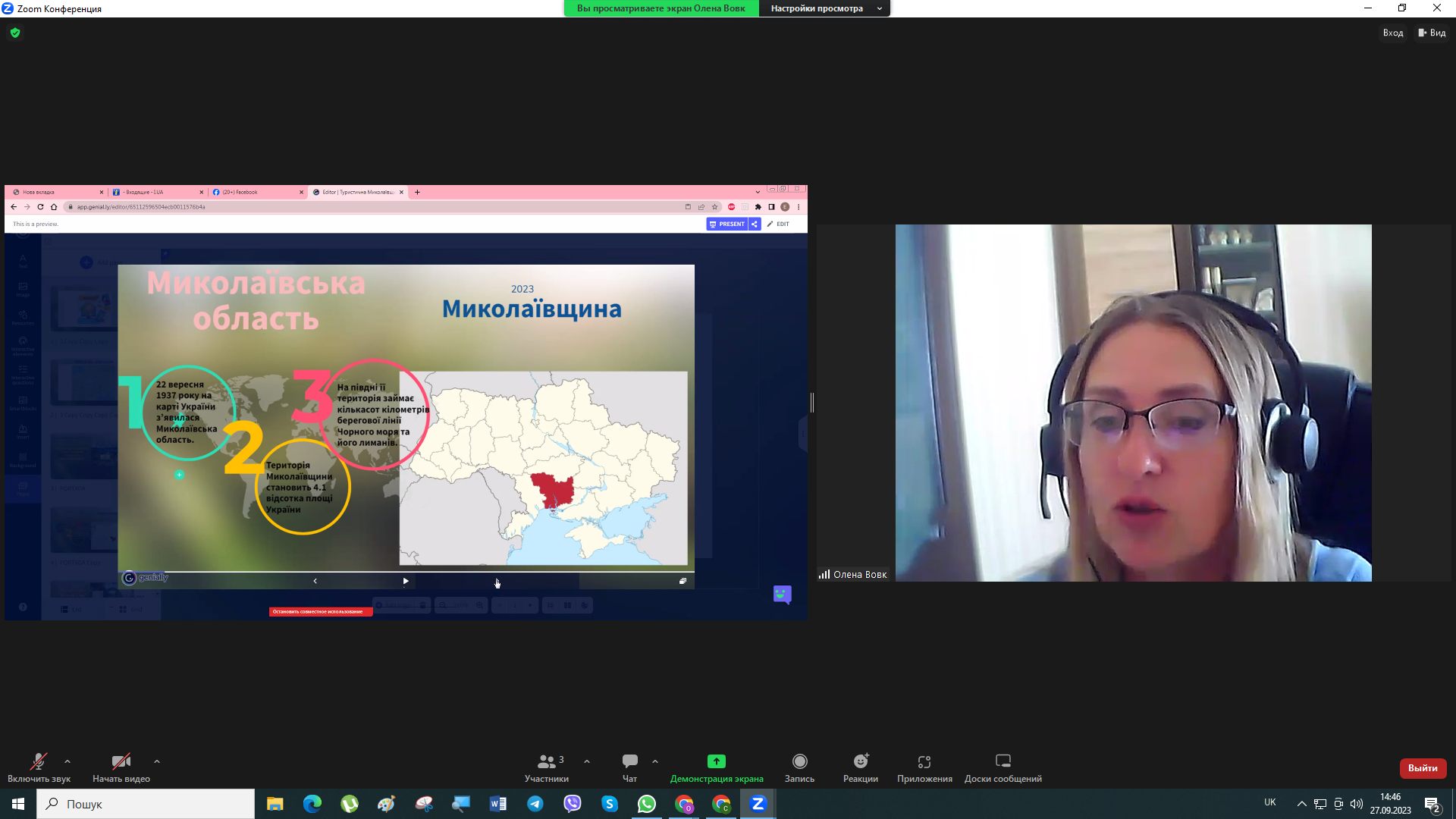The width and height of the screenshot is (1456, 819).
Task: Open Доски сообщений whiteboards
Action: click(x=1003, y=767)
